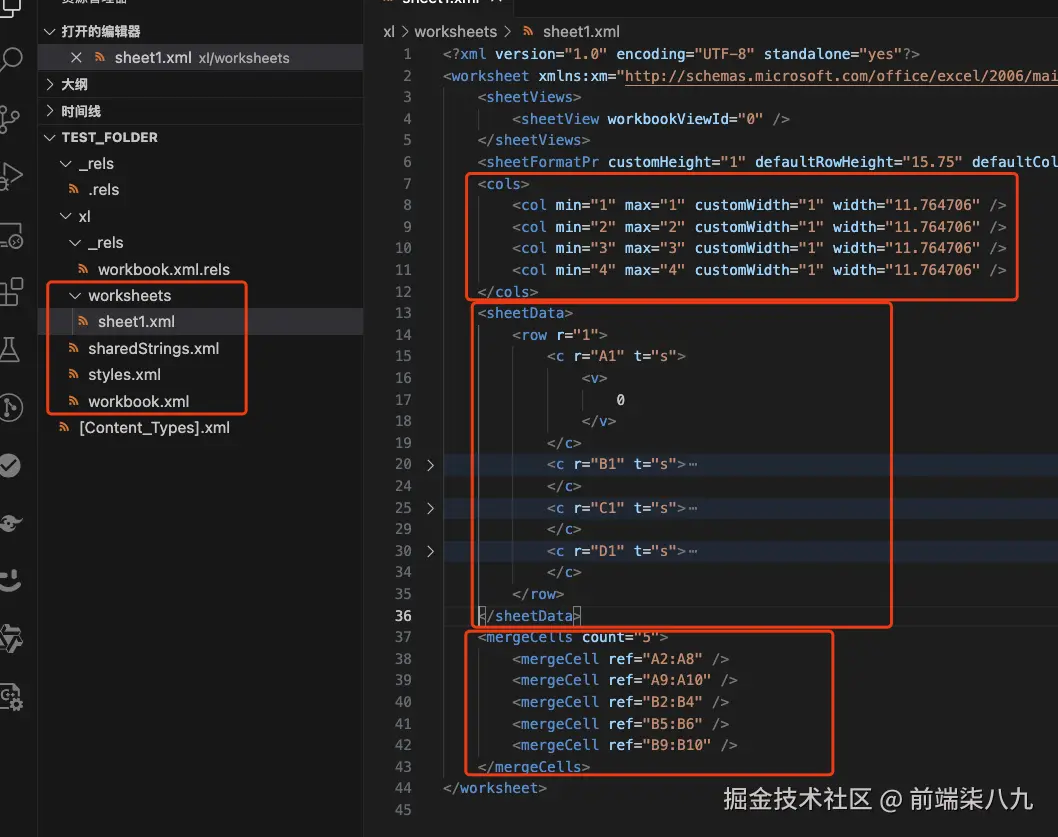Collapse the _rels folder inside xl

(76, 242)
